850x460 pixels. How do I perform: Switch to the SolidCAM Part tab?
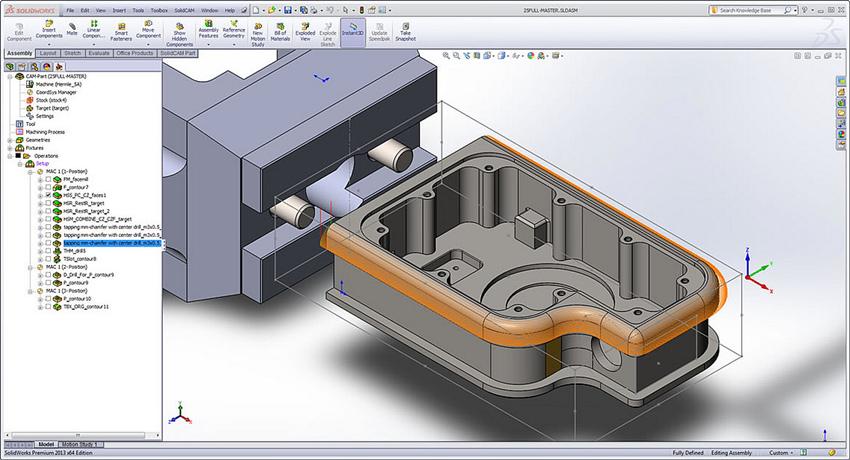177,53
